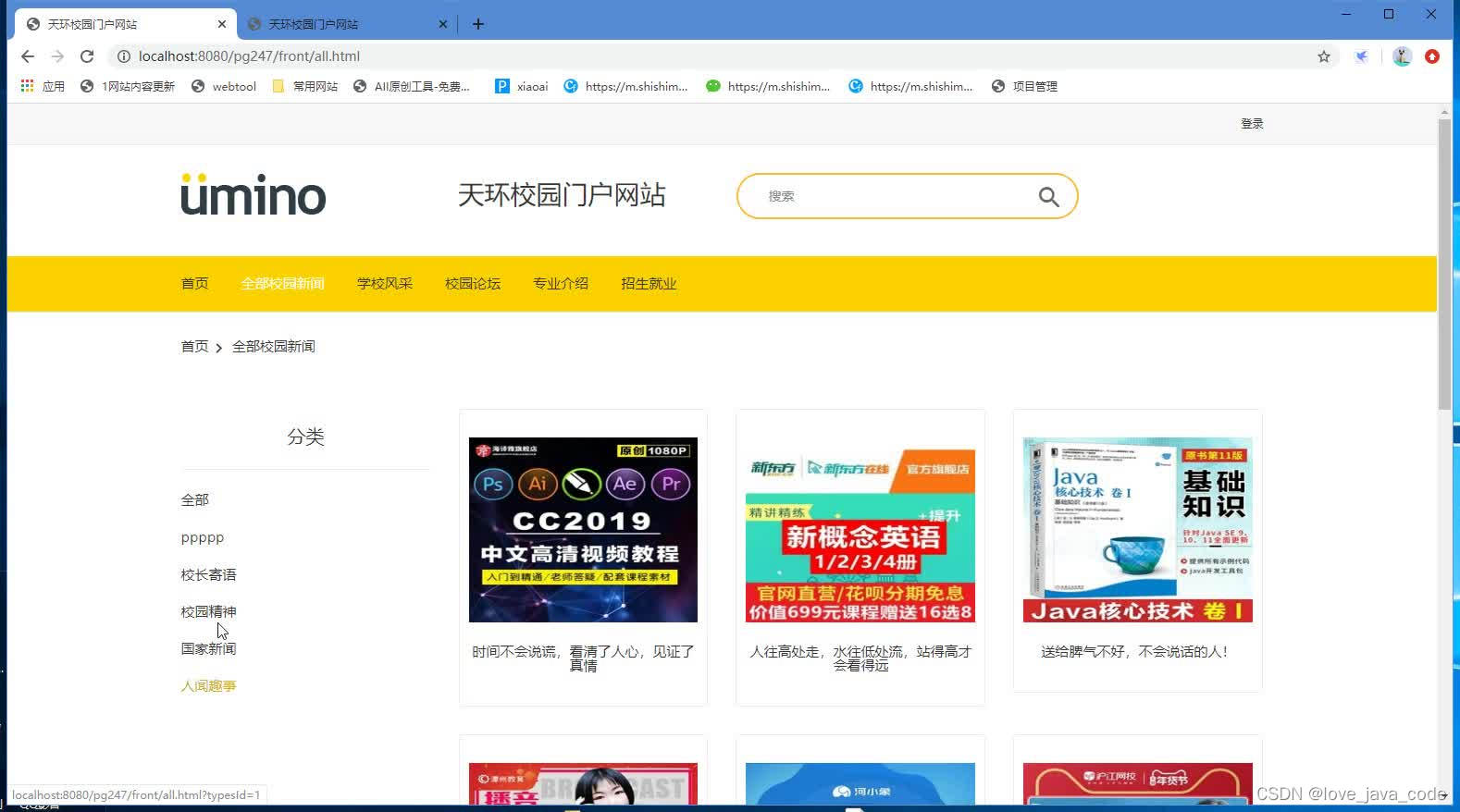Open the xiaoai bookmark
Image resolution: width=1460 pixels, height=812 pixels.
click(521, 86)
